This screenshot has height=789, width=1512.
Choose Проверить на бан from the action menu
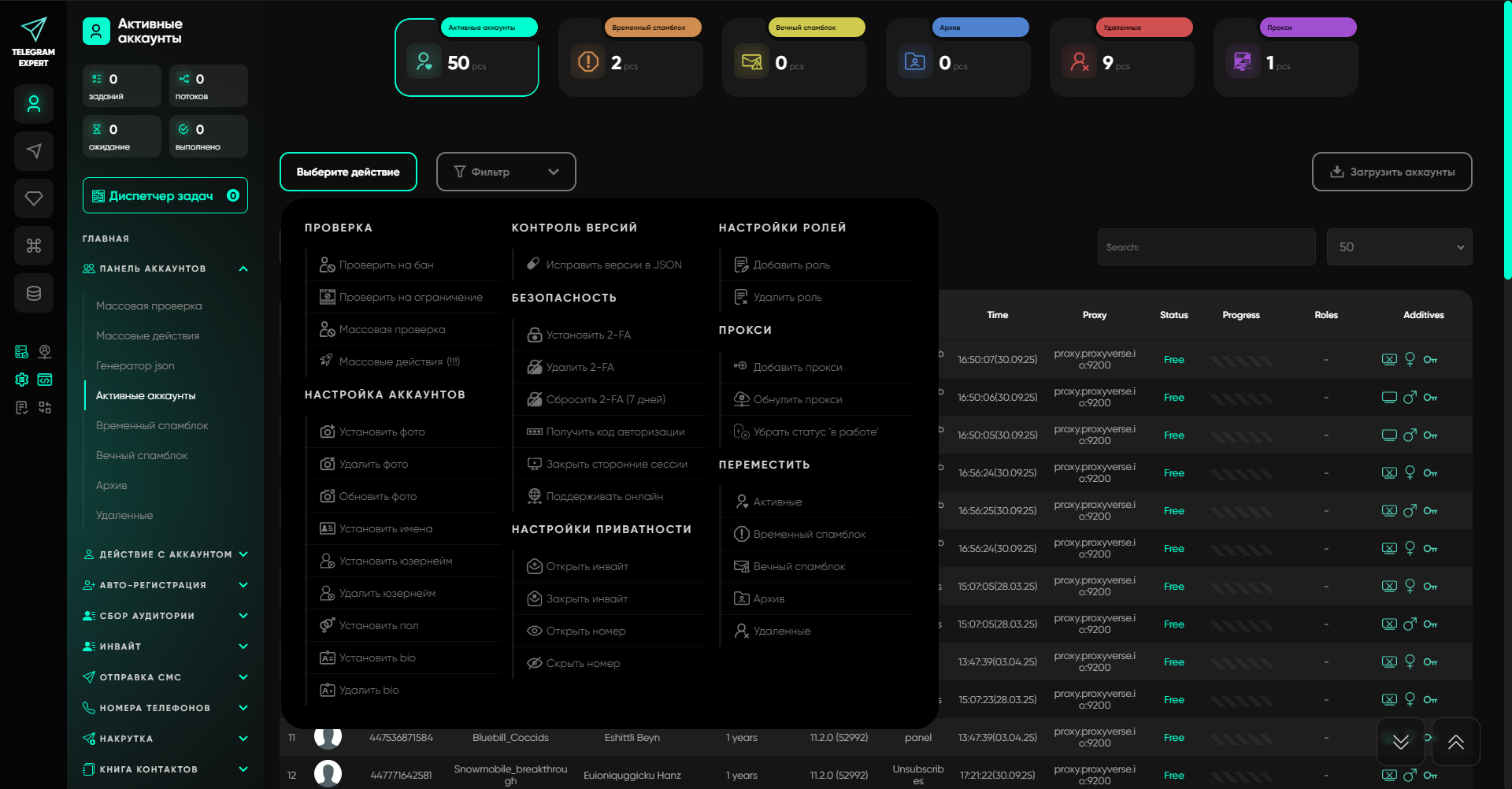click(x=386, y=265)
